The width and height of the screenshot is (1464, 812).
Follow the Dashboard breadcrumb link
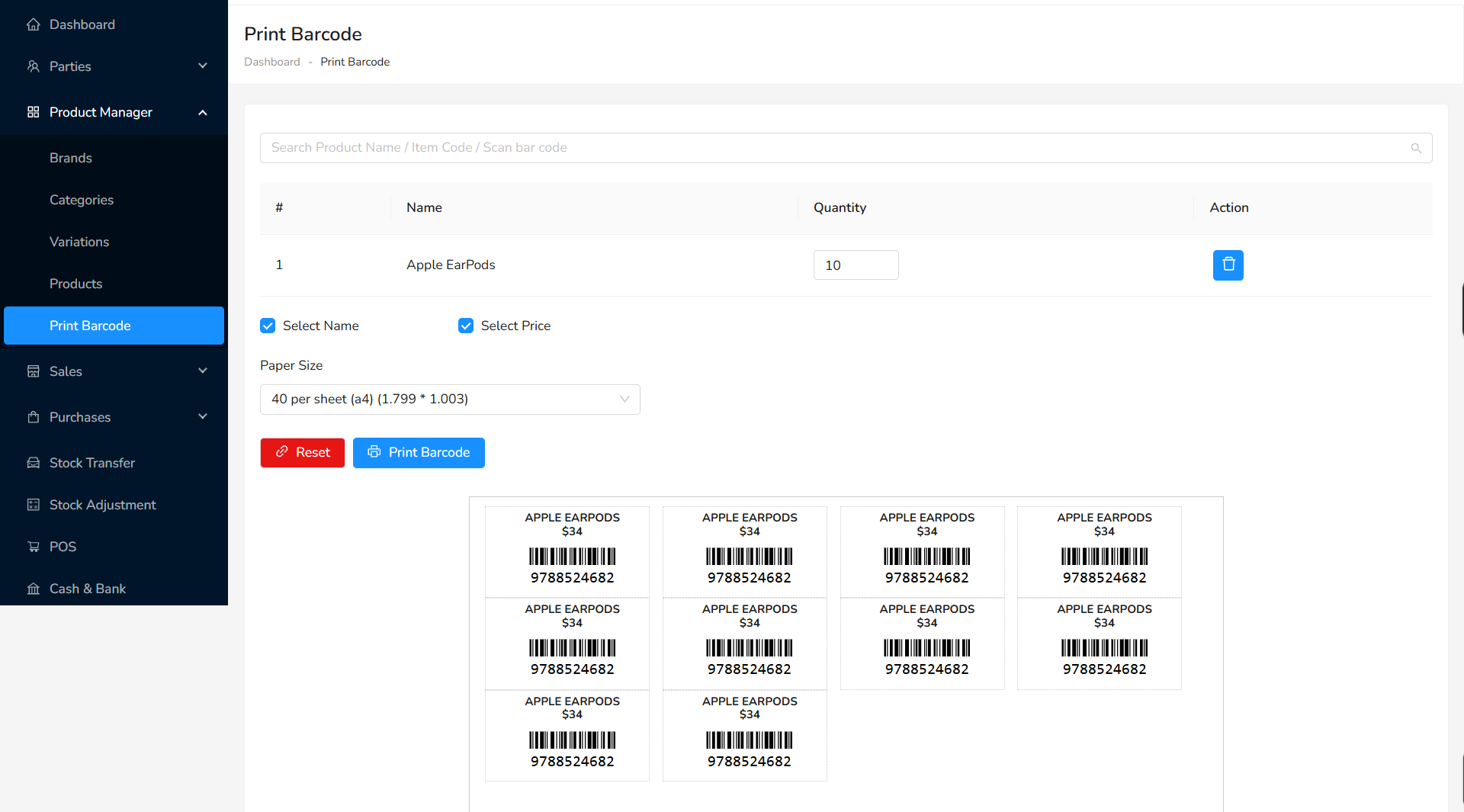point(272,62)
